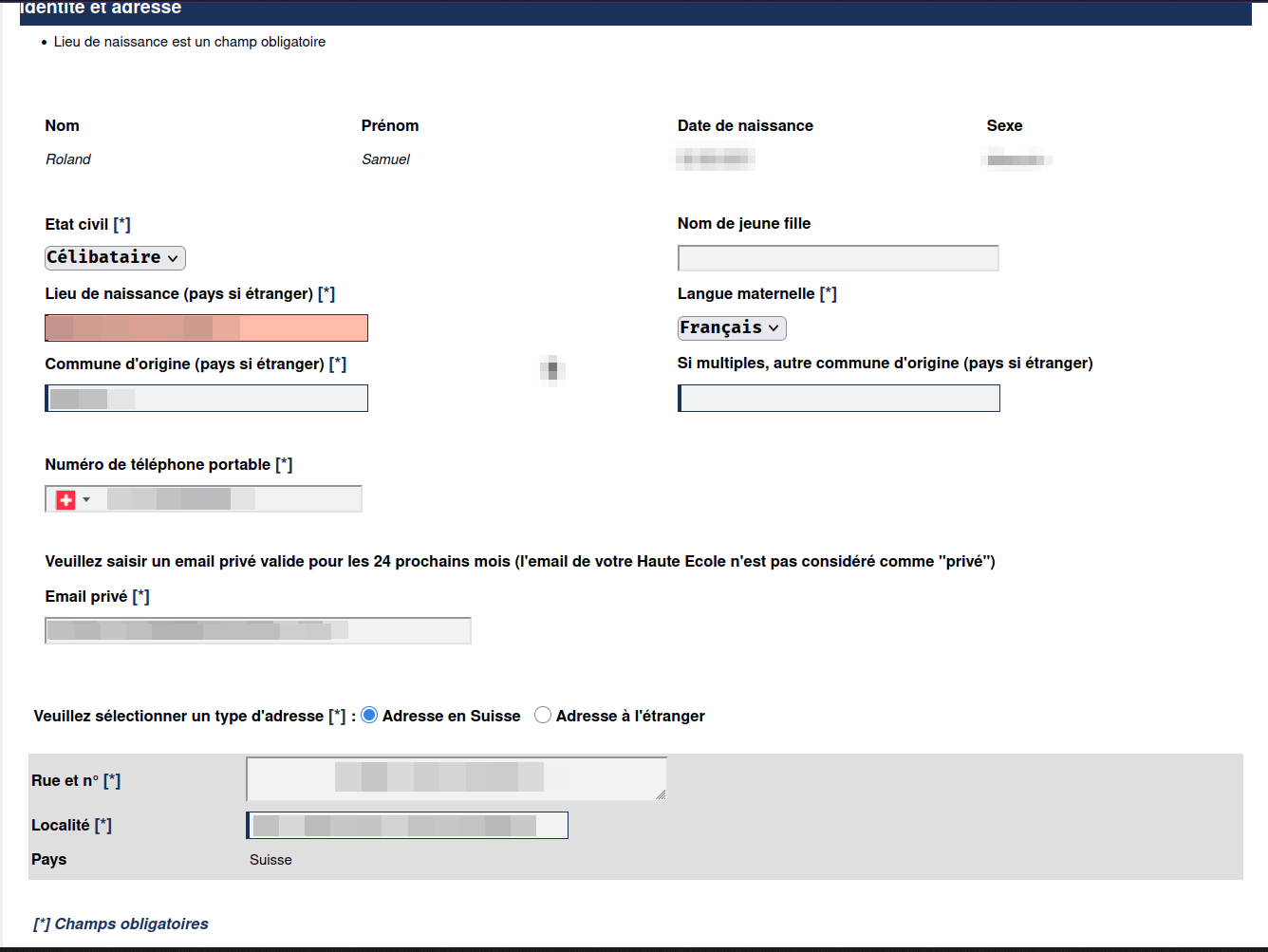Open the phone country code dropdown arrow
Viewport: 1268px width, 952px height.
86,499
